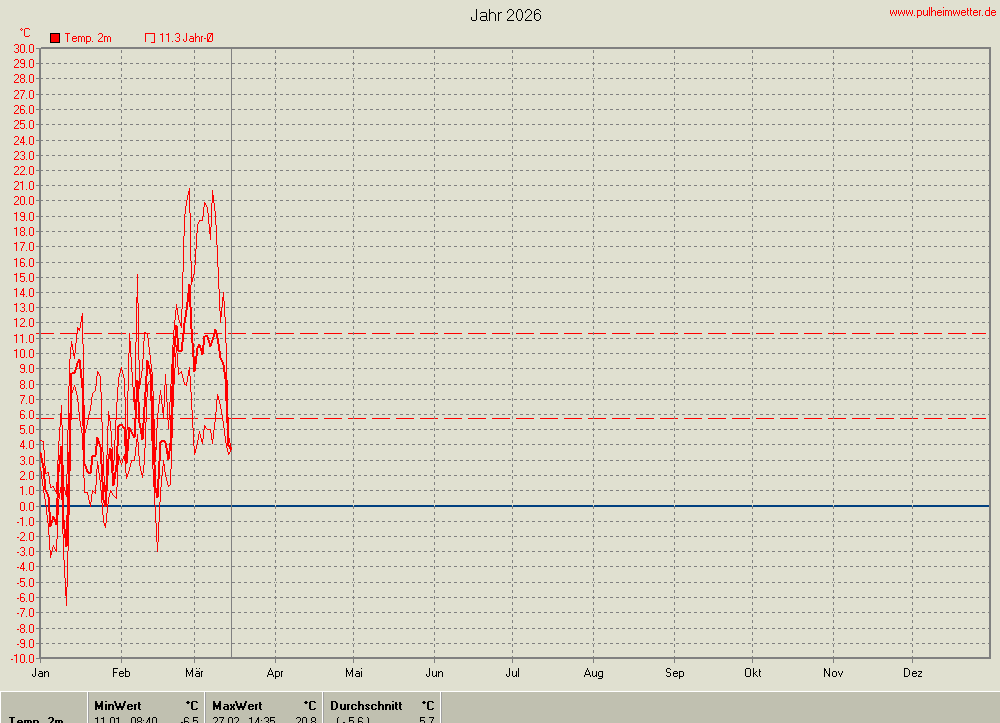Click the -10.0 value on temperature axis
Viewport: 1000px width, 723px height.
[x=21, y=658]
